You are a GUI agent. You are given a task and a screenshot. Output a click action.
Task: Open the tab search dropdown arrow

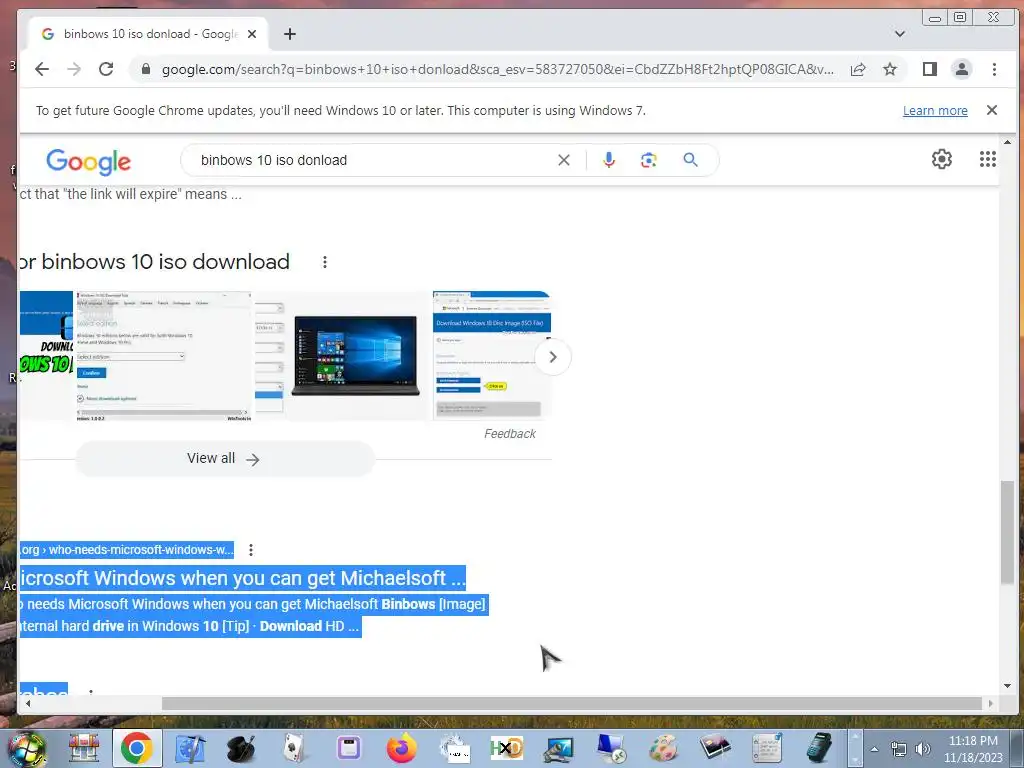[x=899, y=34]
